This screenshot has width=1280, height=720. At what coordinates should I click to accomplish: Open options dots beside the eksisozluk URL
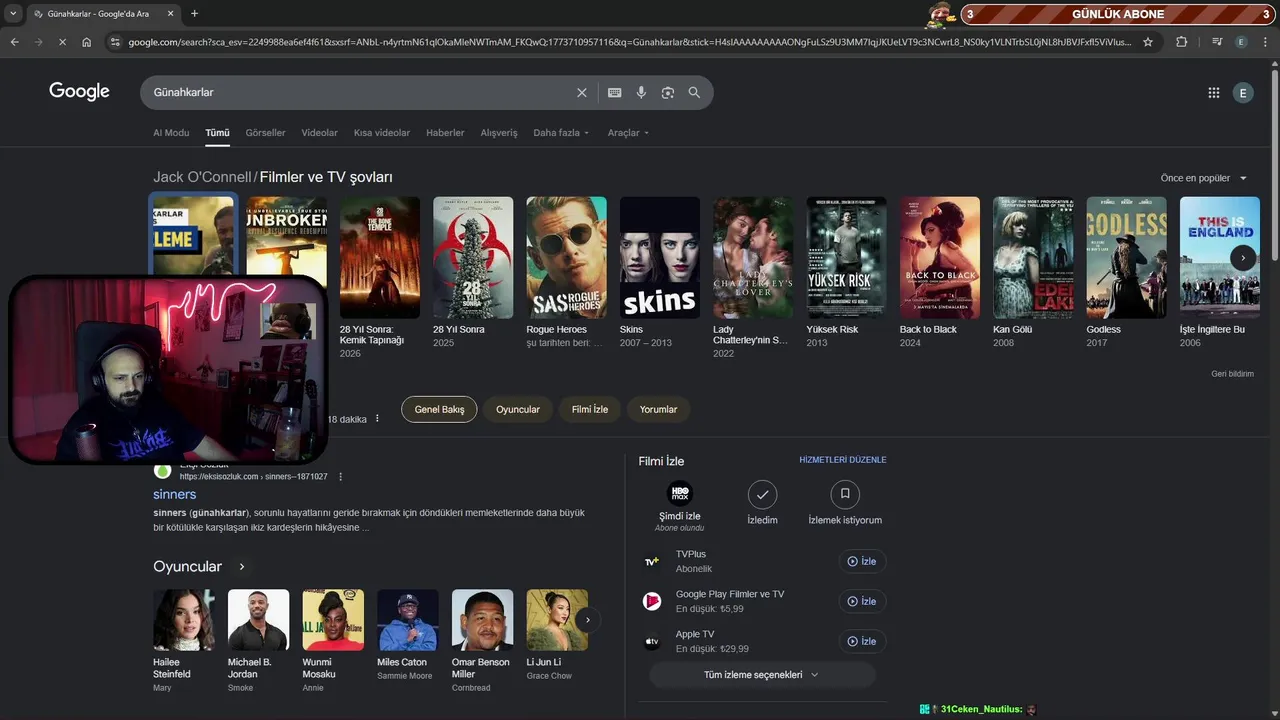click(340, 477)
